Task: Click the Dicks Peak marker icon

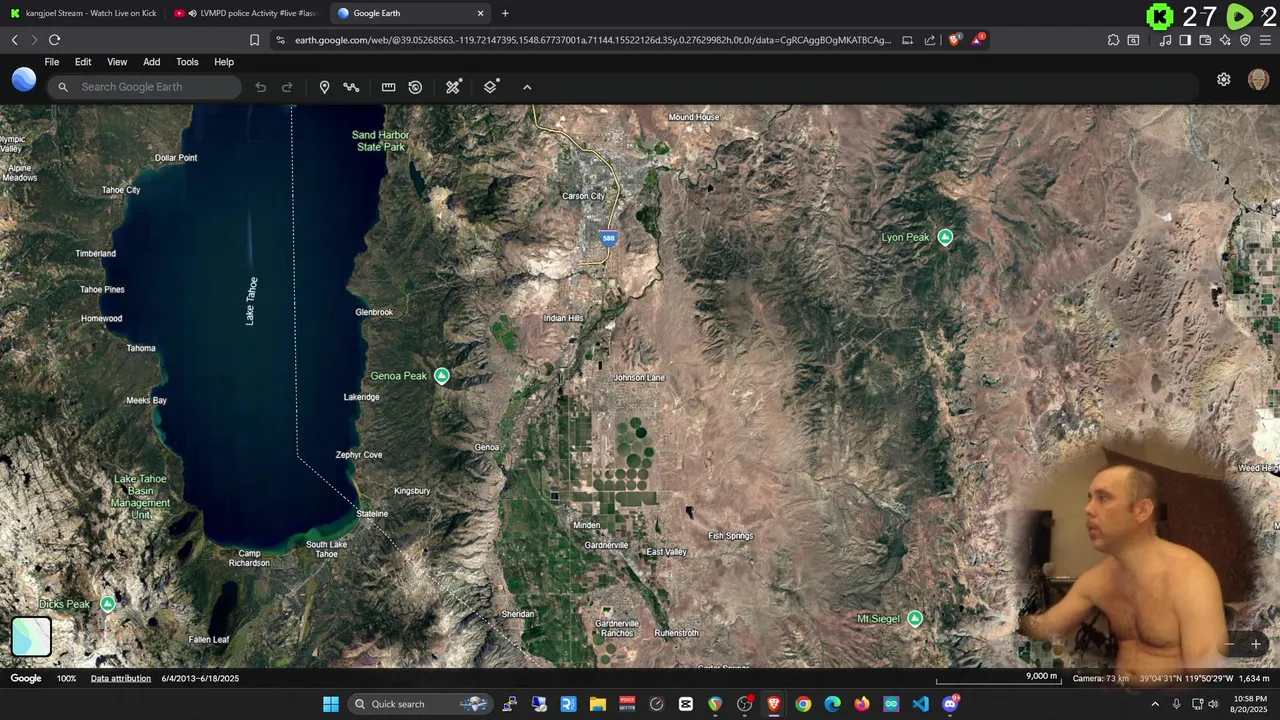Action: click(107, 604)
